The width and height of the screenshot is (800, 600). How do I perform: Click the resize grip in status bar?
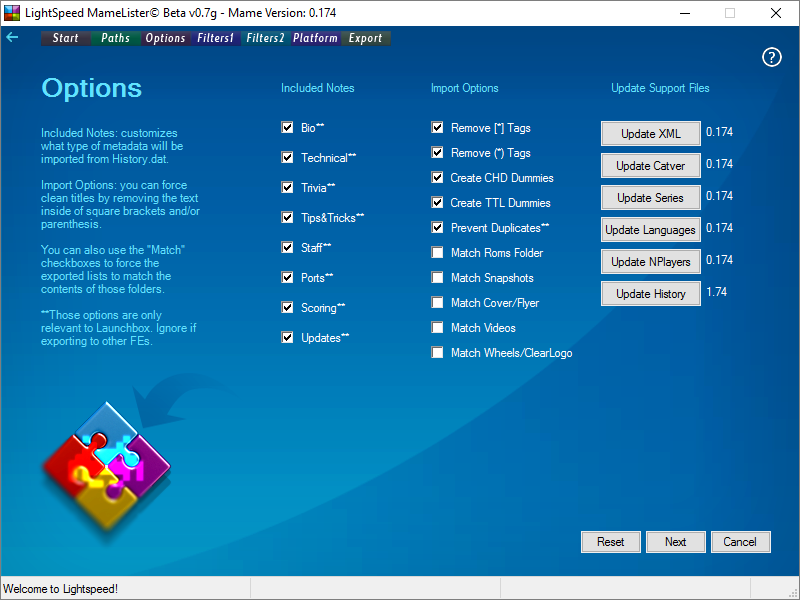pos(792,592)
